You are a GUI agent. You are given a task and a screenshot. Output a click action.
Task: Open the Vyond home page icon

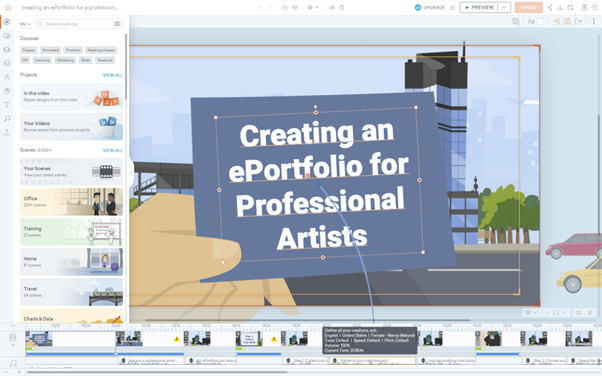click(x=8, y=7)
